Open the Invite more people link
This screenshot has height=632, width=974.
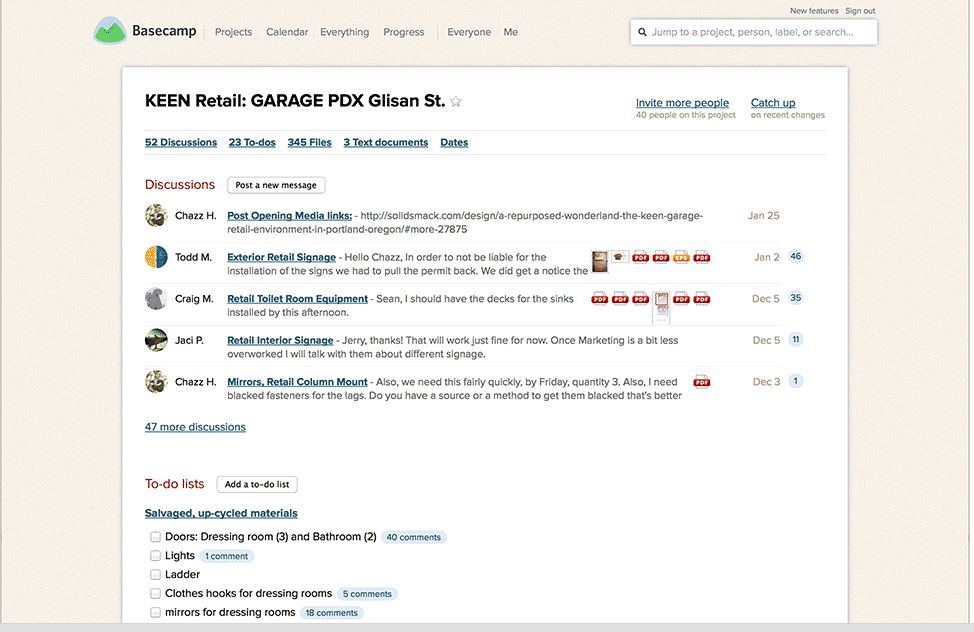coord(683,102)
